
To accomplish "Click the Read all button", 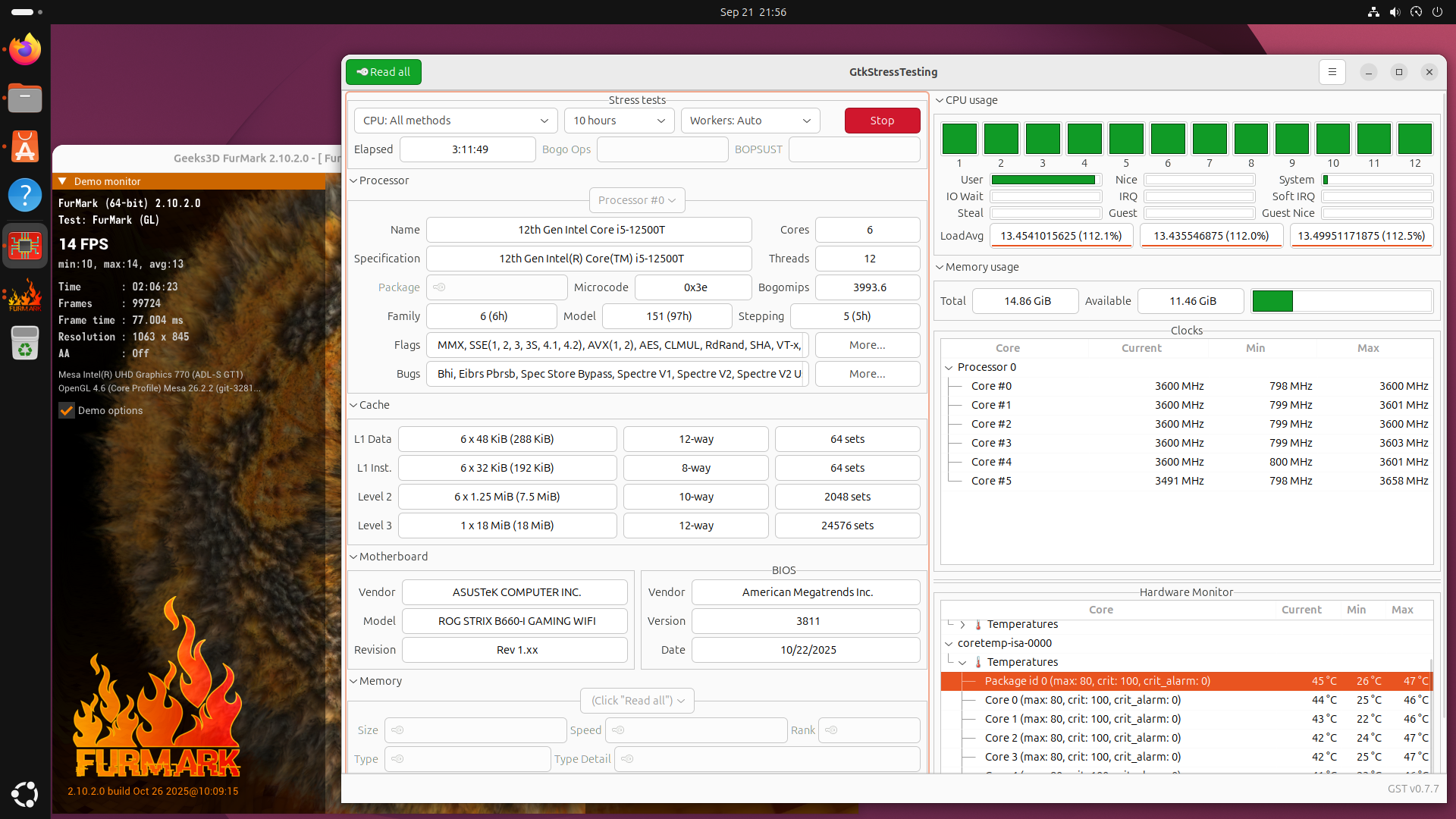I will (384, 72).
